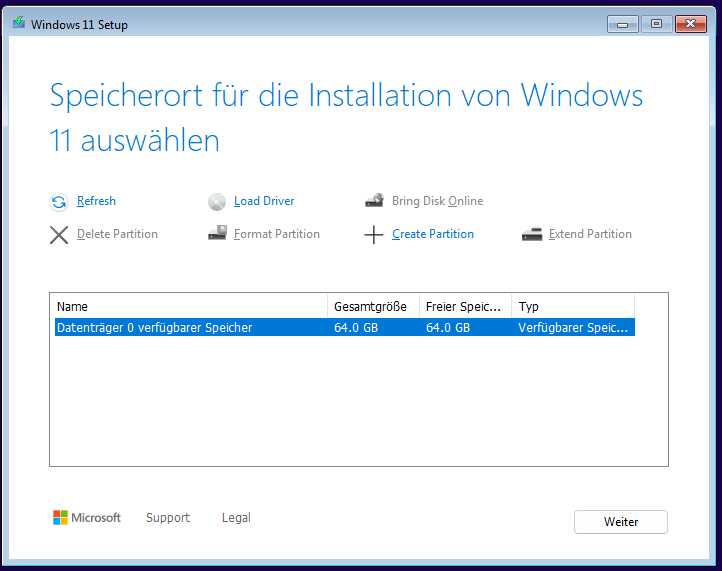The height and width of the screenshot is (571, 722).
Task: Open the Support link
Action: coord(168,518)
